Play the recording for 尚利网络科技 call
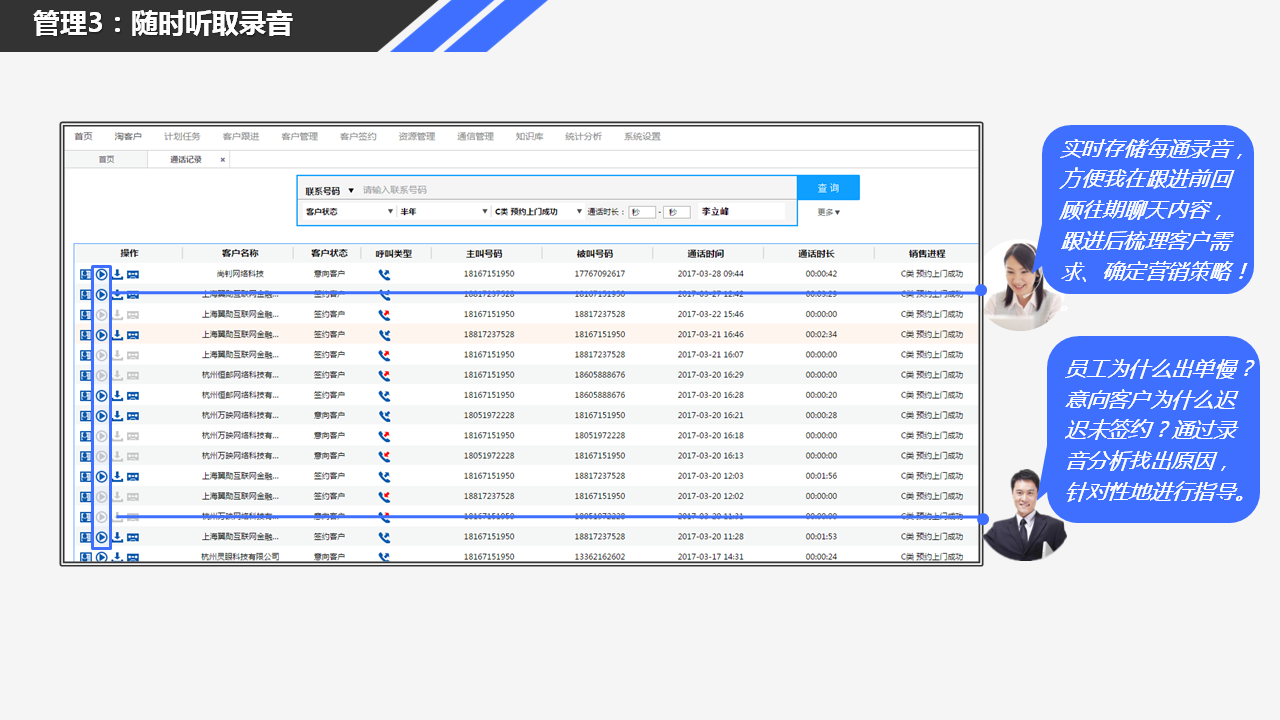Viewport: 1280px width, 720px height. [x=101, y=274]
